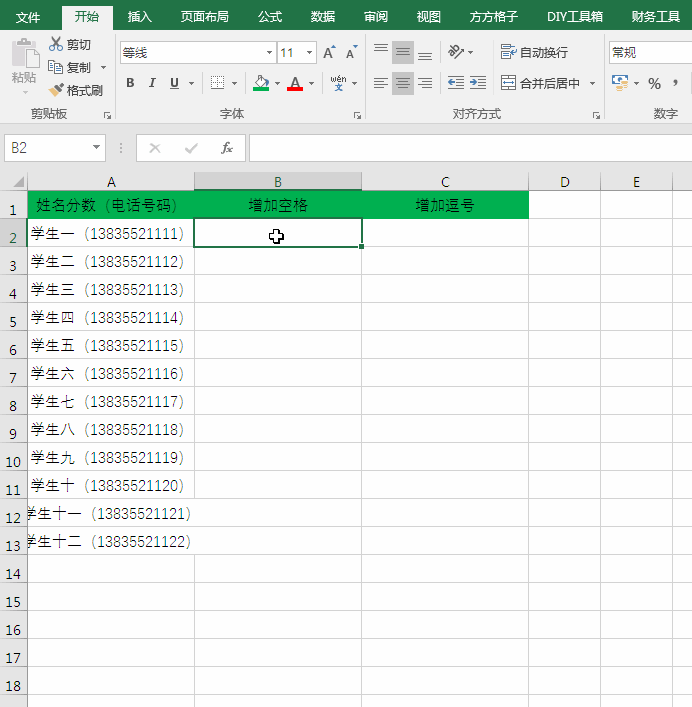Select cell 学生十二（13835521122）
This screenshot has width=692, height=707.
(x=111, y=541)
